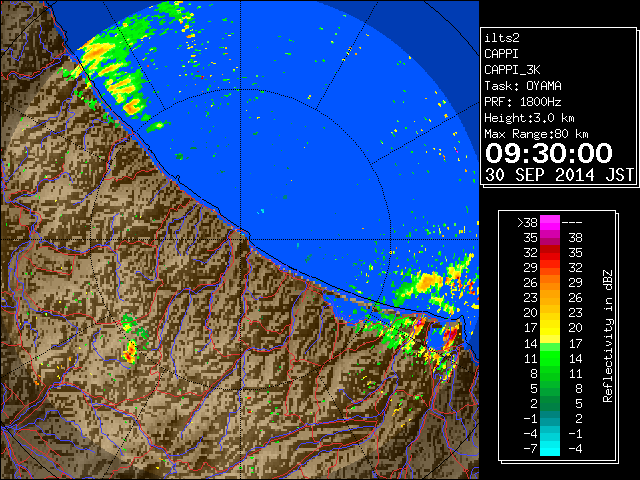The image size is (640, 480).
Task: Click the PRF: 1800Hz entry
Action: click(522, 102)
